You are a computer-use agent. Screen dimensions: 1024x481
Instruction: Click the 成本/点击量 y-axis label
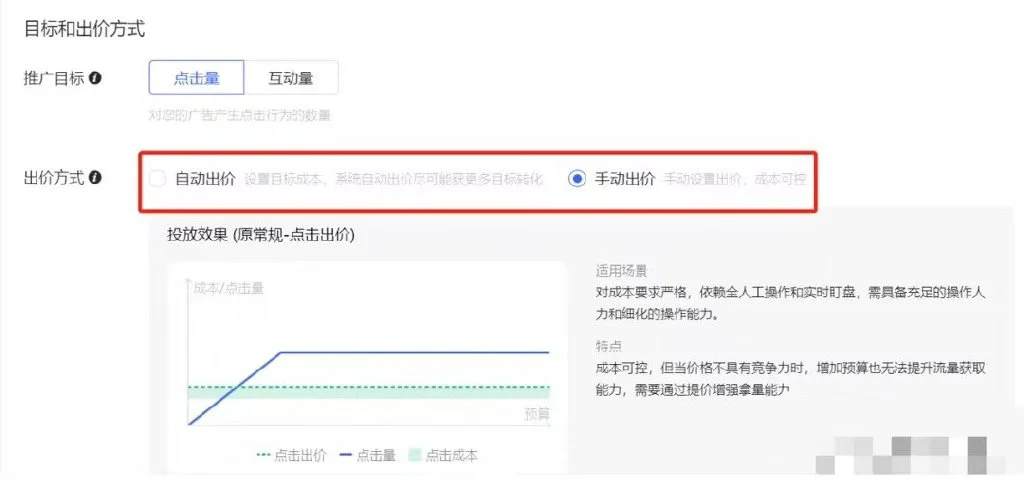click(x=228, y=288)
